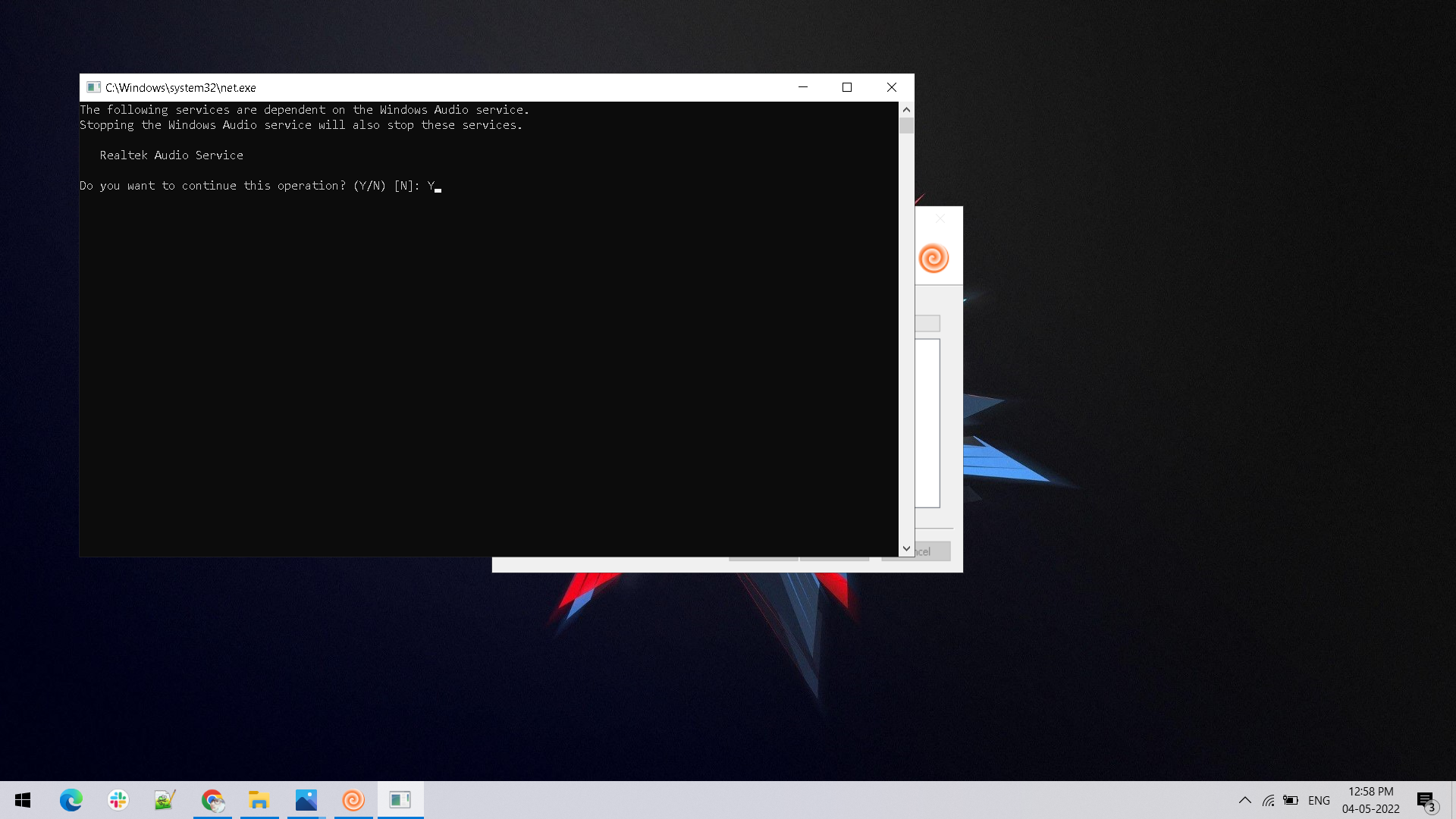This screenshot has height=819, width=1456.
Task: Minimize the net.exe console window
Action: [803, 87]
